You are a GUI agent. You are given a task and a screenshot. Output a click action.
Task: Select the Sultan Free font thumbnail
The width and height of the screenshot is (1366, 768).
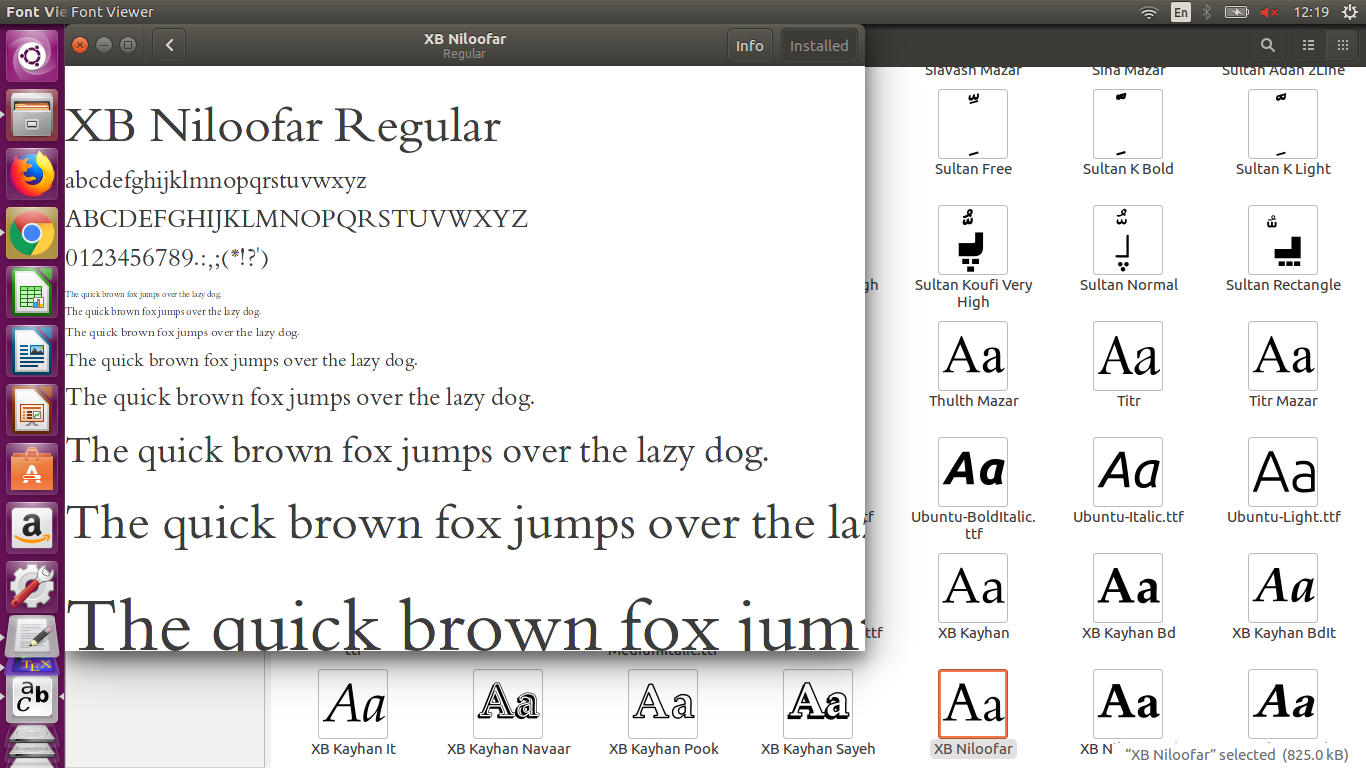click(973, 124)
